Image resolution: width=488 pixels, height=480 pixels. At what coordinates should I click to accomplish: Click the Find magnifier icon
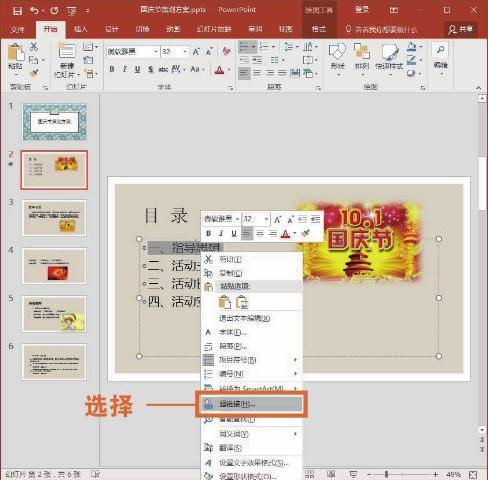pyautogui.click(x=440, y=50)
